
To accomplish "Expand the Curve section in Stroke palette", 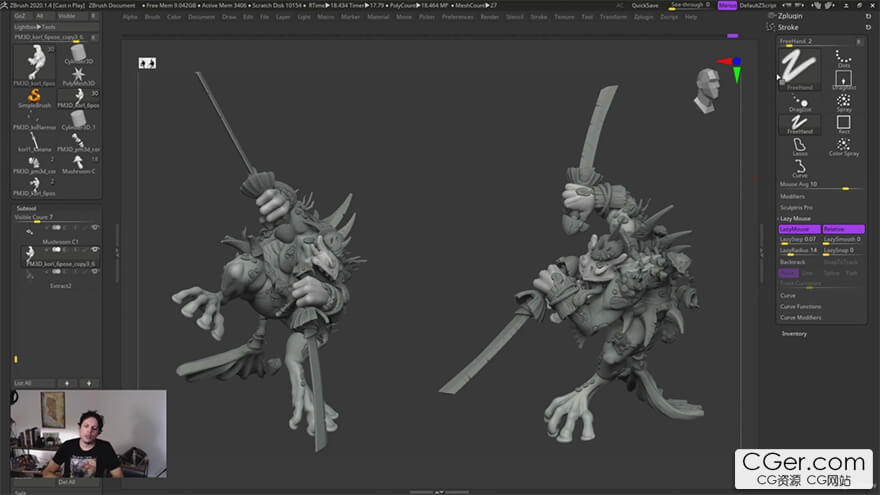I will click(788, 295).
